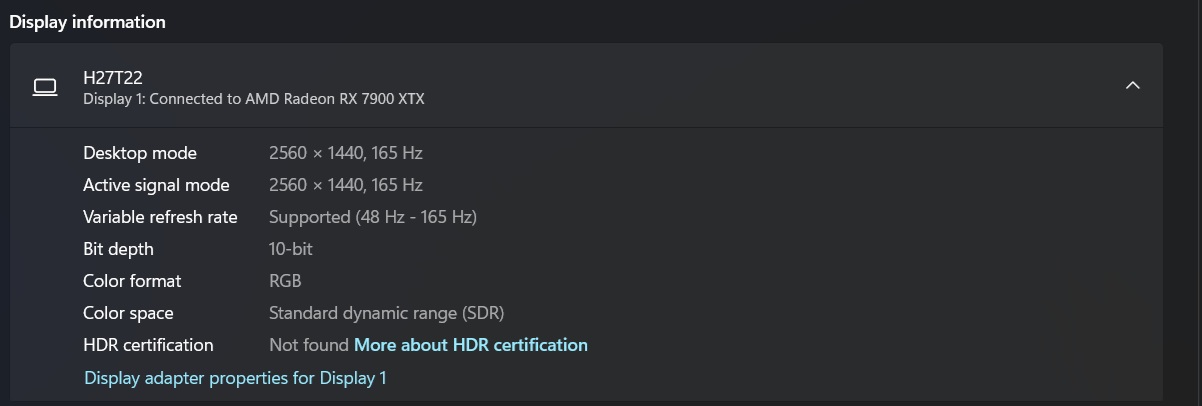Select the RGB color format value
Image resolution: width=1202 pixels, height=406 pixels.
coord(285,281)
